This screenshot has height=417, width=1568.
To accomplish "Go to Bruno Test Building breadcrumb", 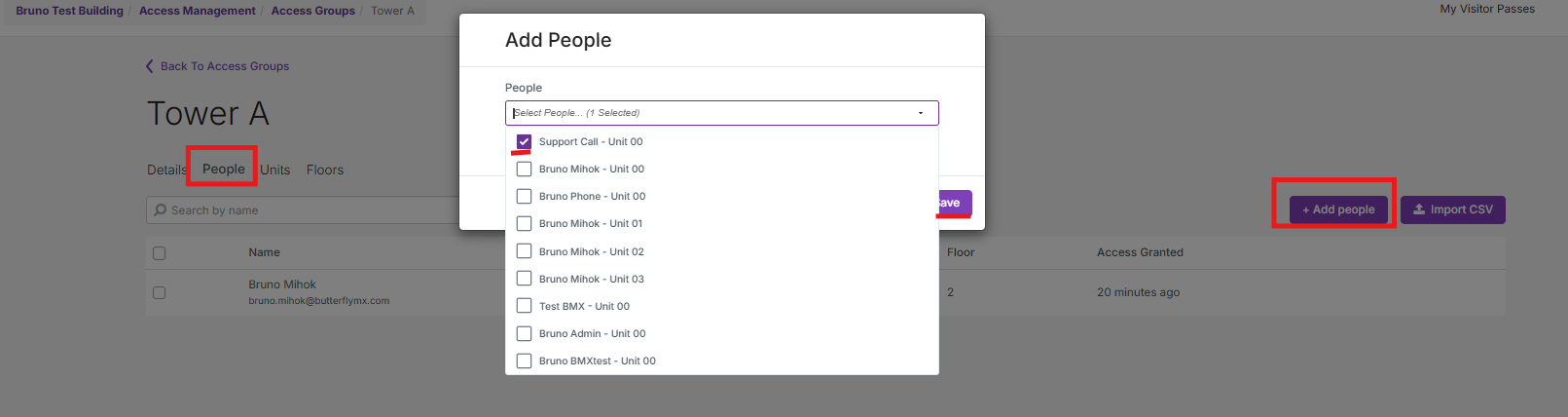I will click(69, 11).
